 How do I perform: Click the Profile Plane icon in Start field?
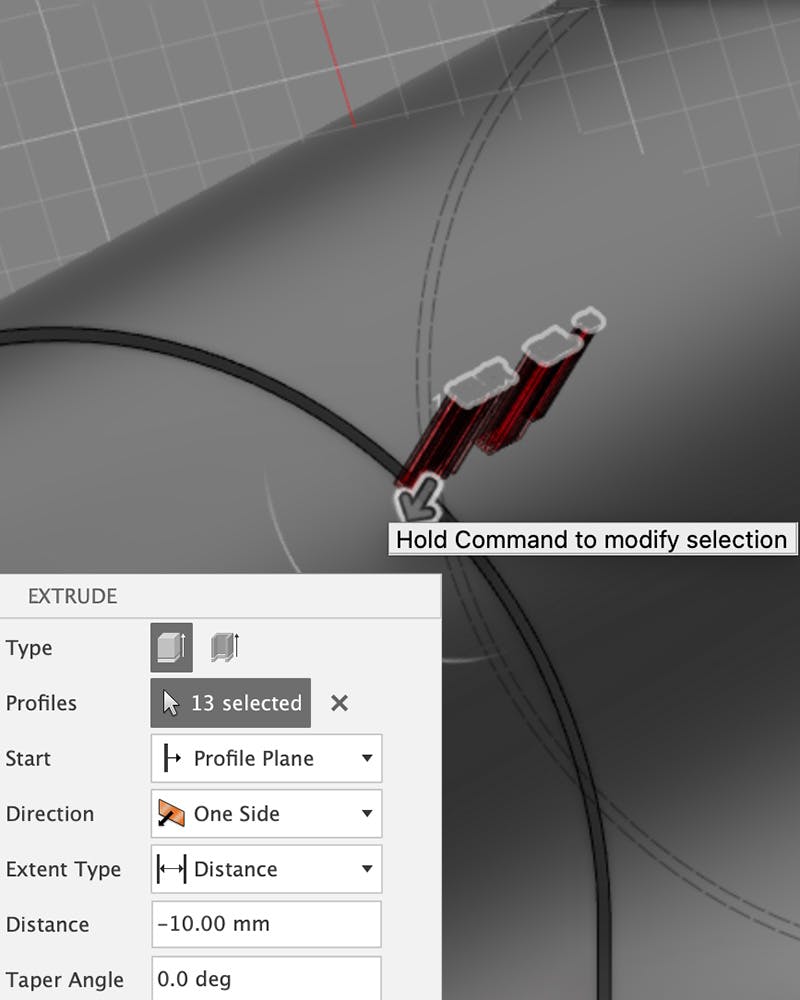pos(171,759)
